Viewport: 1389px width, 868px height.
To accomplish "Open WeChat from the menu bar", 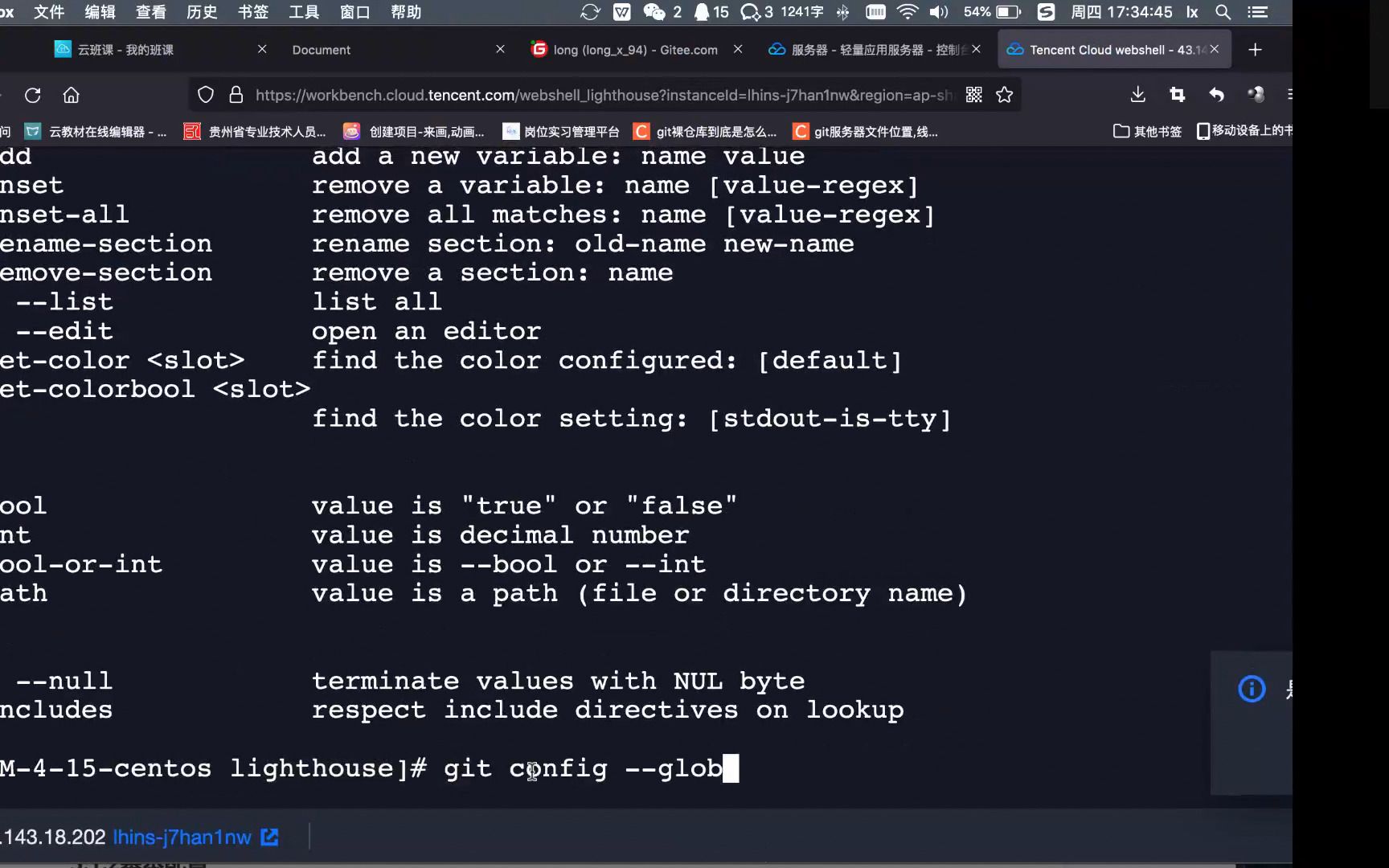I will [654, 12].
